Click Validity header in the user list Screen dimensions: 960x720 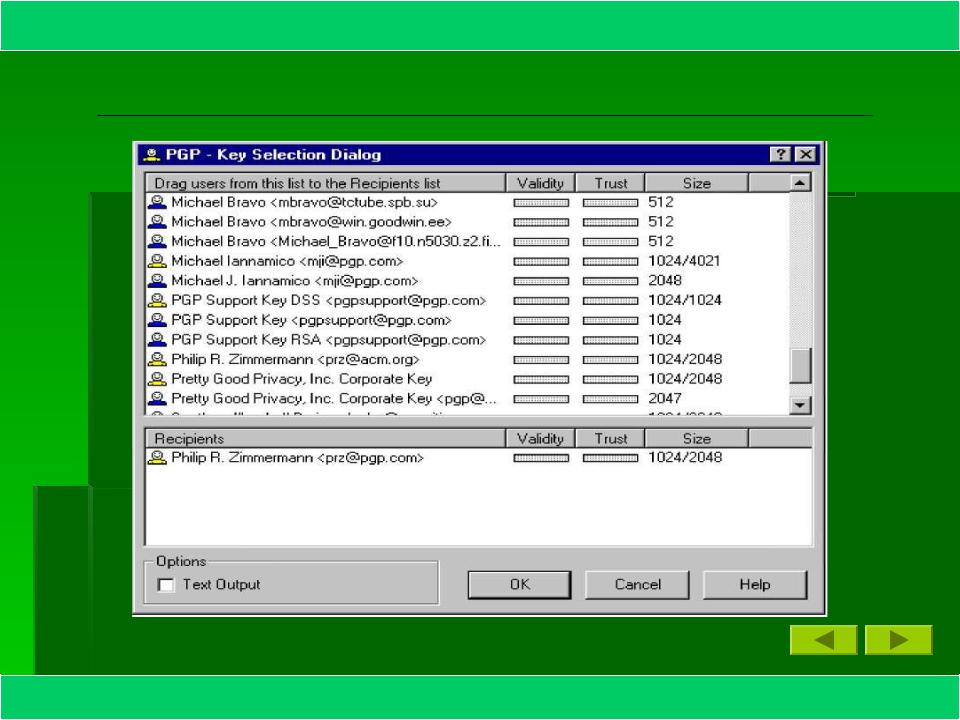(540, 183)
